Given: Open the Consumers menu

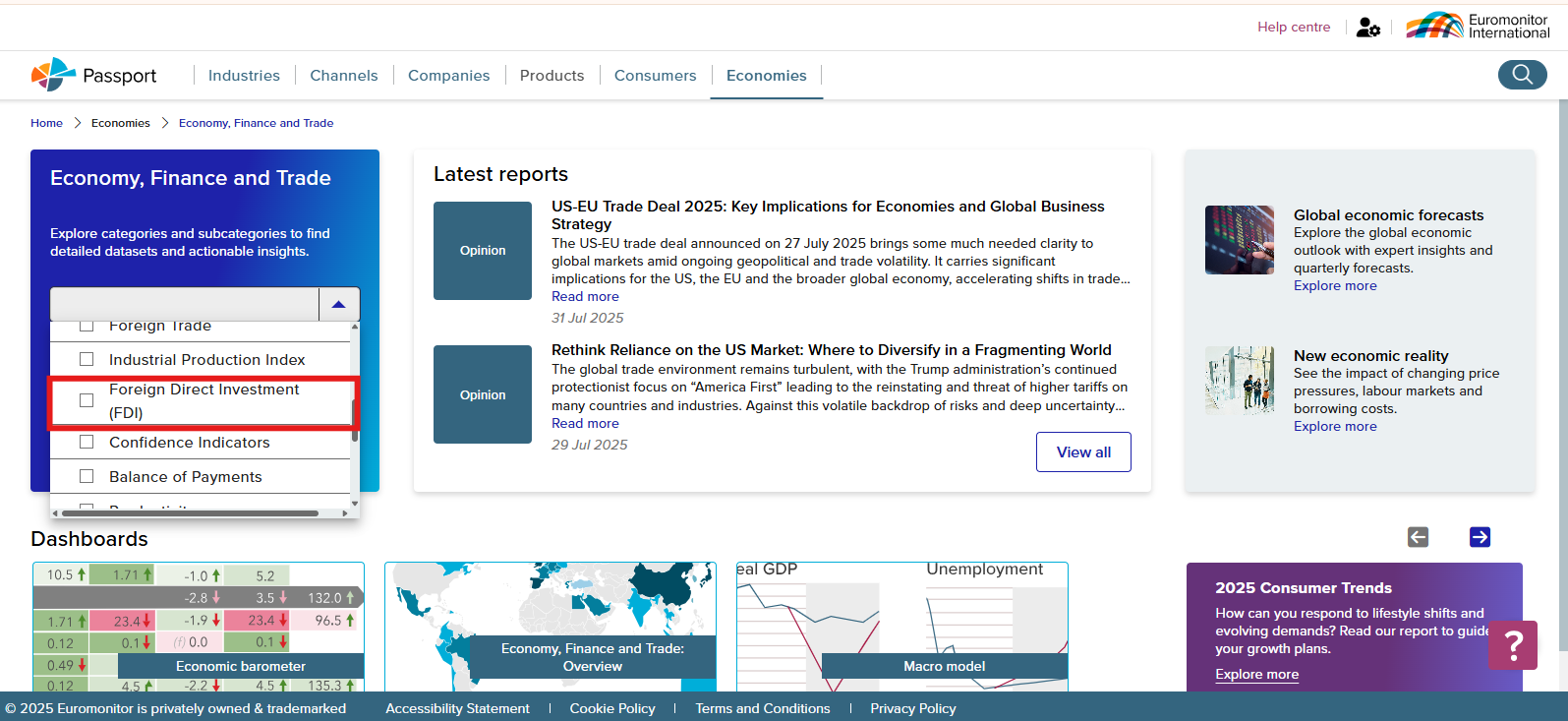Looking at the screenshot, I should click(655, 76).
